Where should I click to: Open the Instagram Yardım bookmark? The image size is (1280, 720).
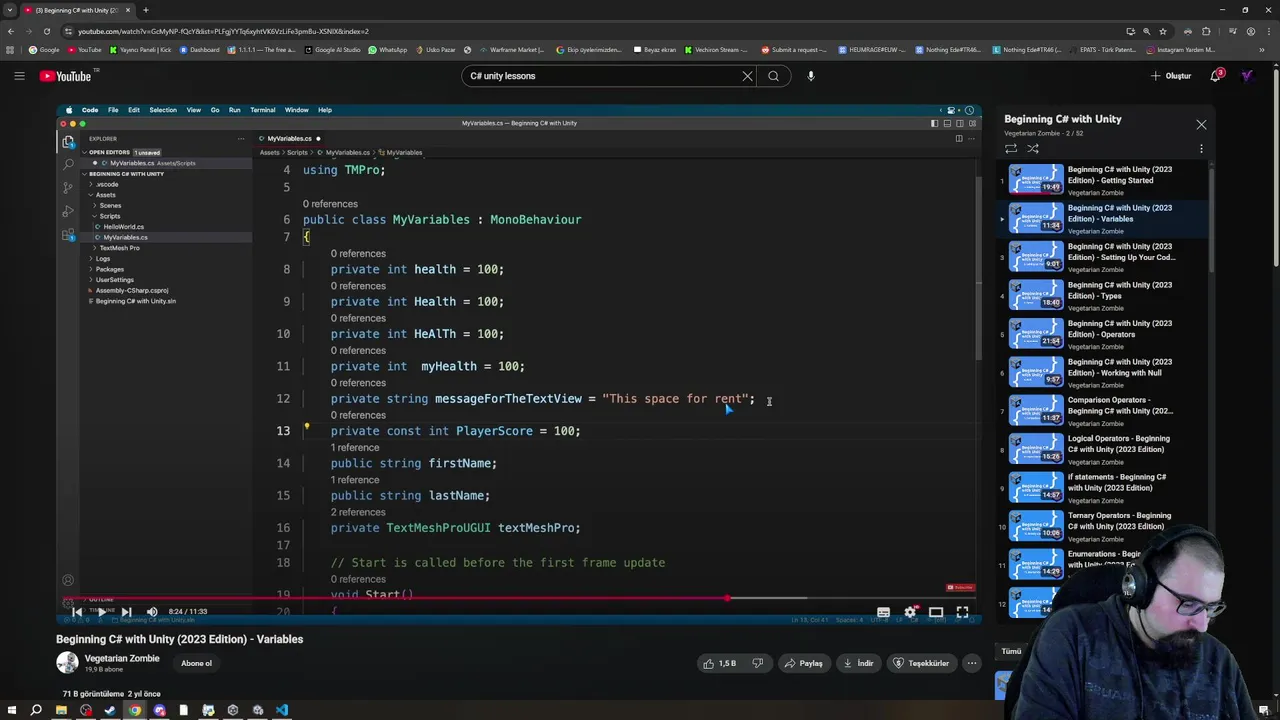[x=1182, y=50]
